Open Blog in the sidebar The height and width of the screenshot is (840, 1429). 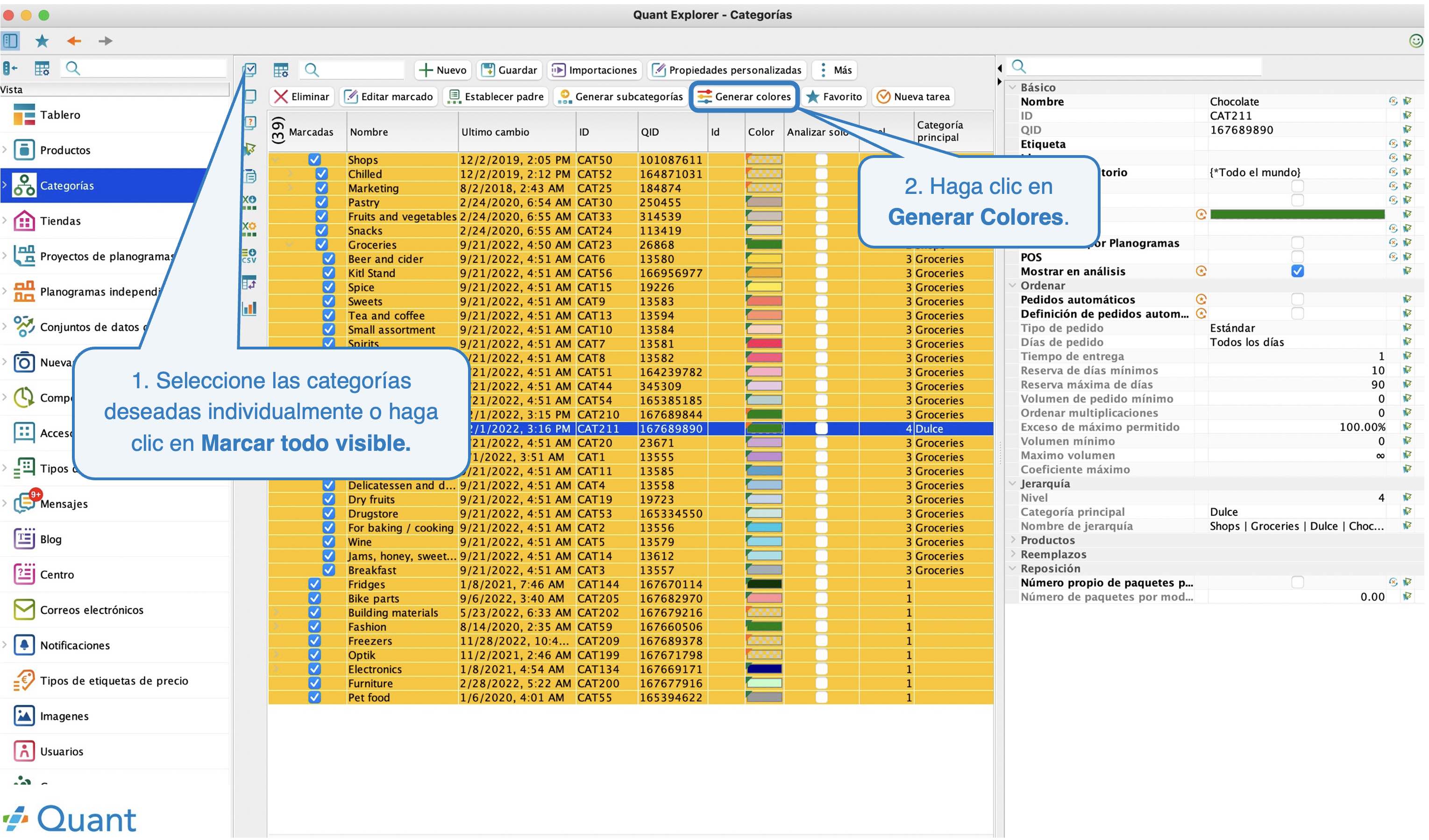(50, 539)
